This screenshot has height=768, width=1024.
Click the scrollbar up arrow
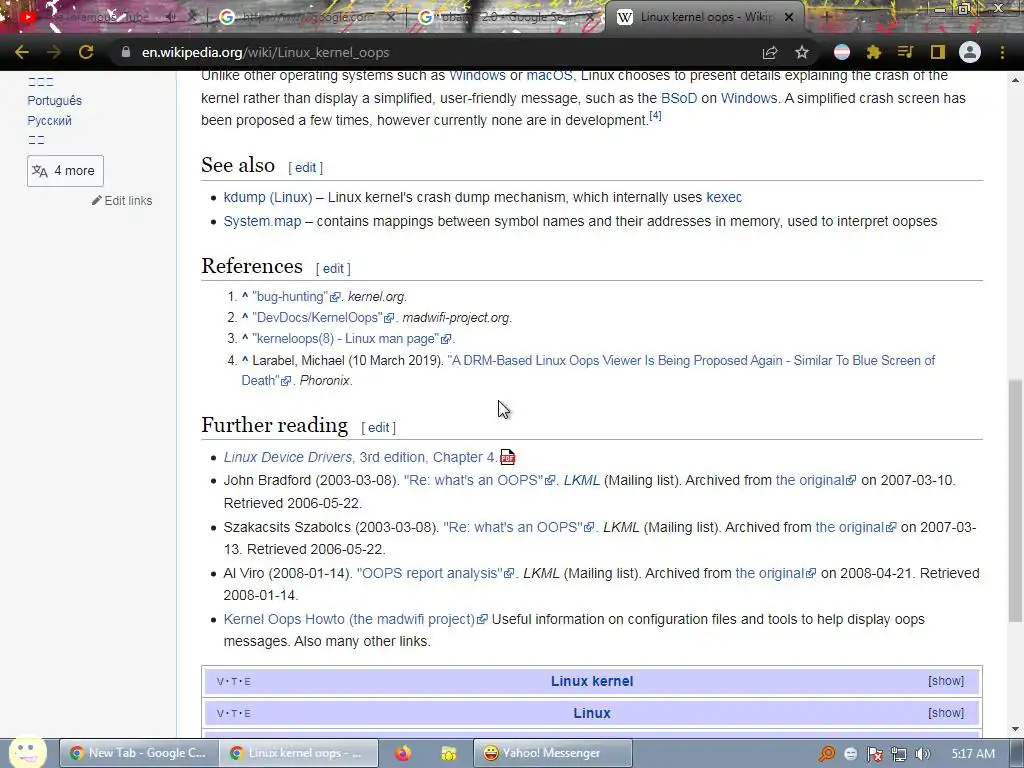click(1015, 80)
